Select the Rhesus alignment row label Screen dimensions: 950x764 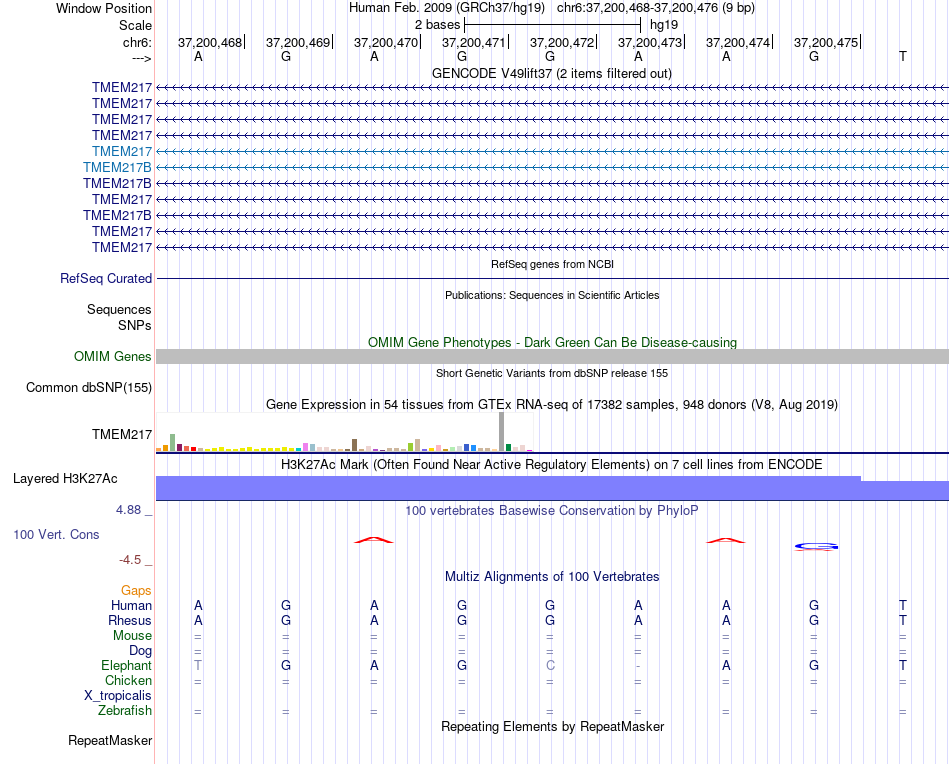(x=130, y=620)
